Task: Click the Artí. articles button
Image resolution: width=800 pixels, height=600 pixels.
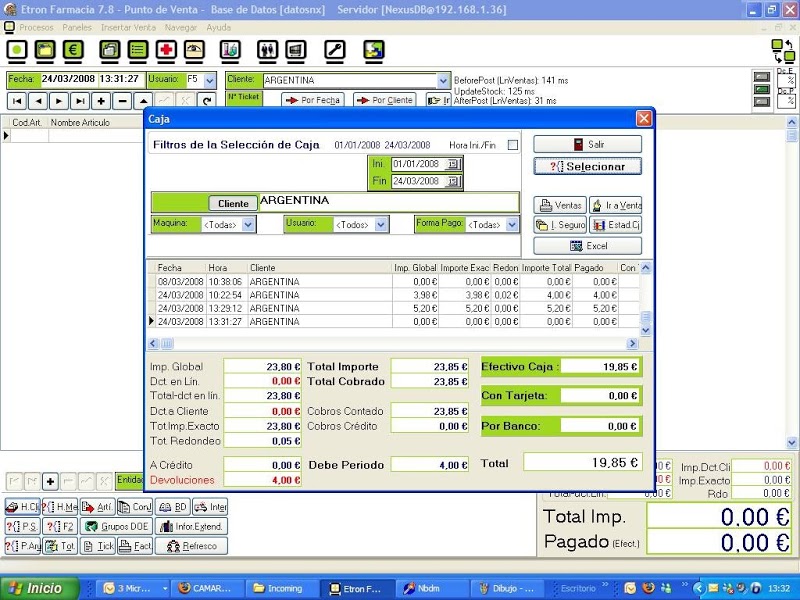Action: pos(97,507)
